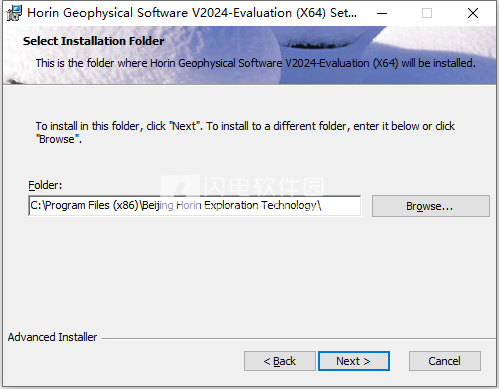Close the setup wizard window

click(x=473, y=13)
